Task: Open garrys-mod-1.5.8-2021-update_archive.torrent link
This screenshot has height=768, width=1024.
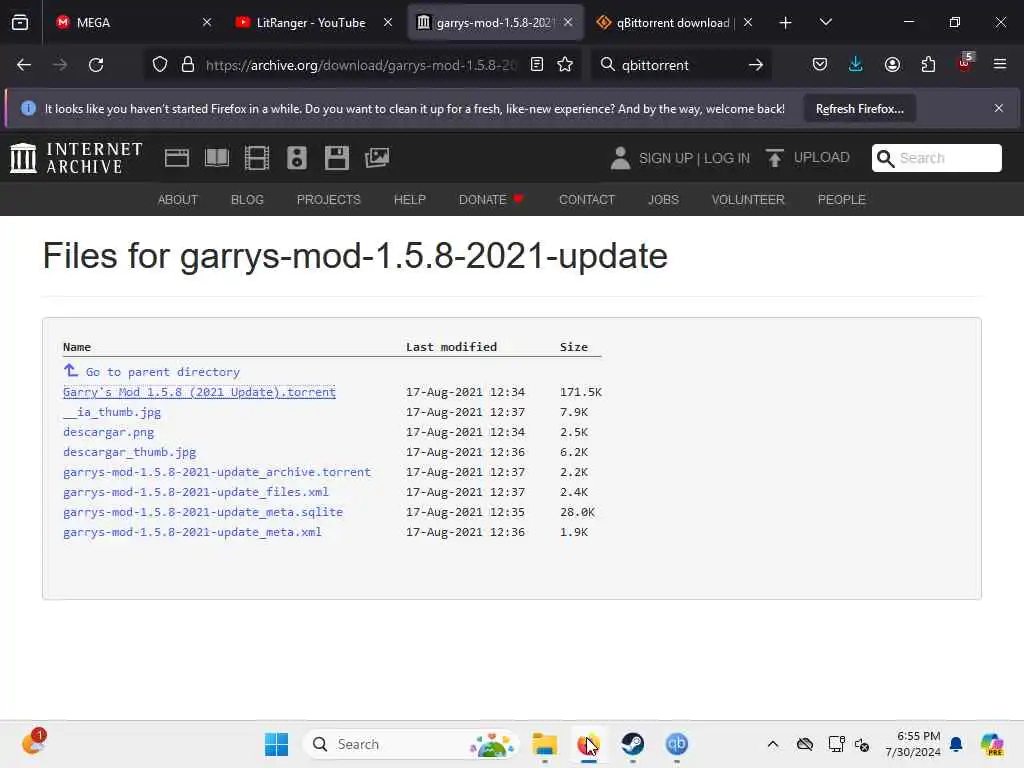Action: coord(217,472)
